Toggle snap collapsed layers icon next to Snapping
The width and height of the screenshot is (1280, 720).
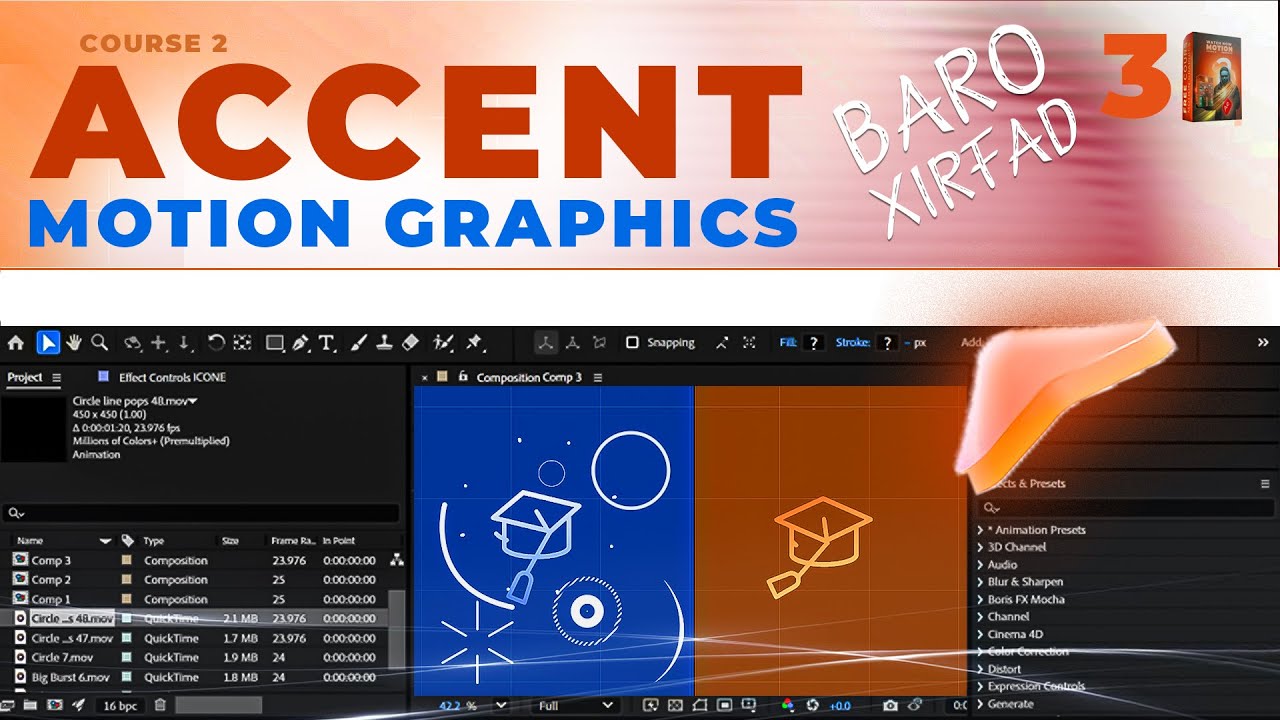coord(722,343)
